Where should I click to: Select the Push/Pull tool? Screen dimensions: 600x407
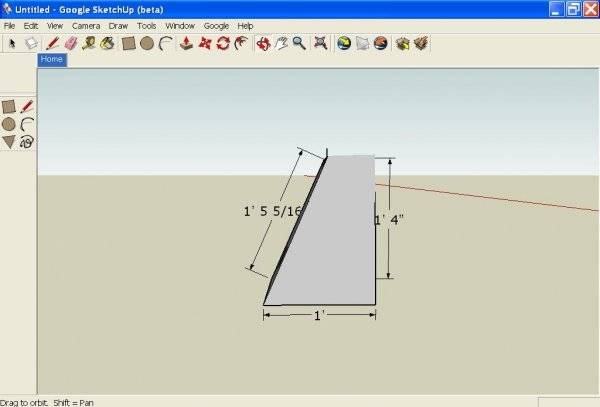186,44
